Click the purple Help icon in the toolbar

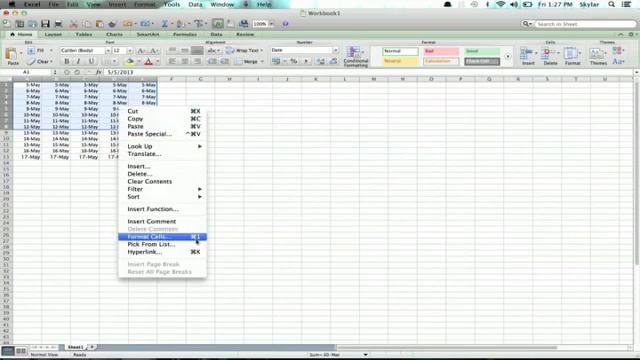pos(285,24)
